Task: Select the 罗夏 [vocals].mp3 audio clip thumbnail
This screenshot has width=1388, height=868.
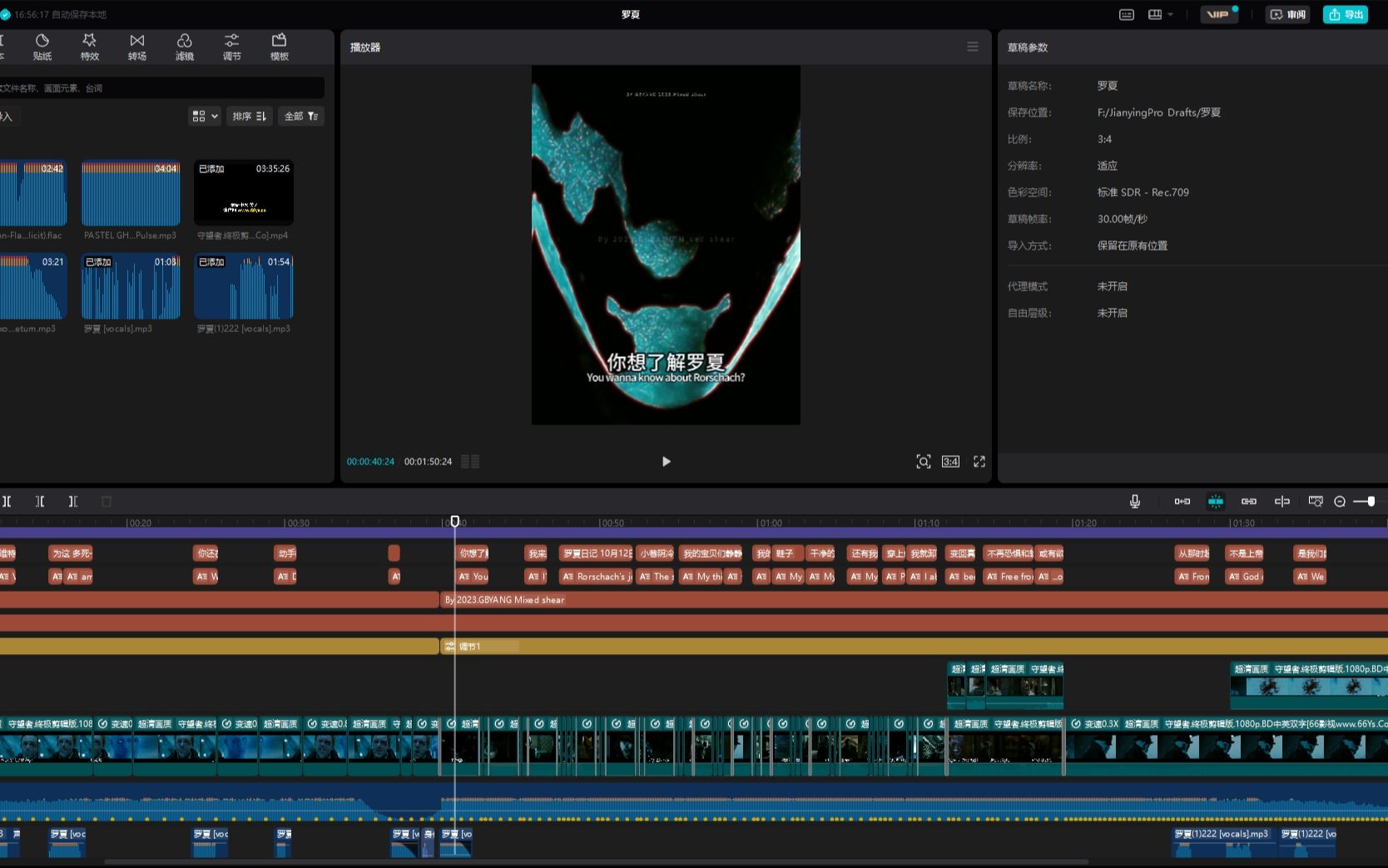Action: coord(131,285)
